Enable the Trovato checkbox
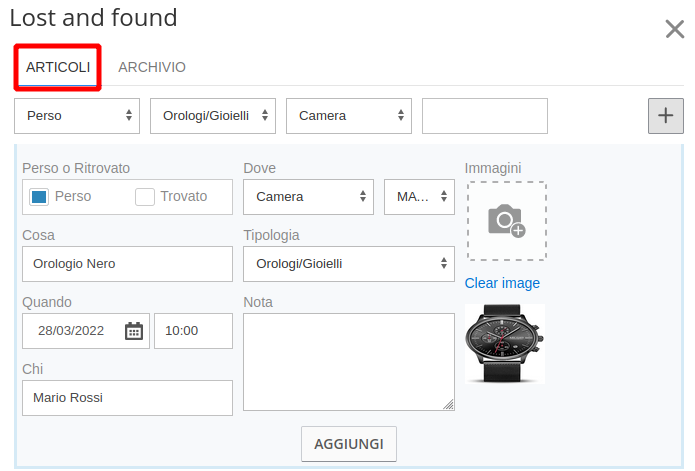Screen dimensions: 695x471 145,197
